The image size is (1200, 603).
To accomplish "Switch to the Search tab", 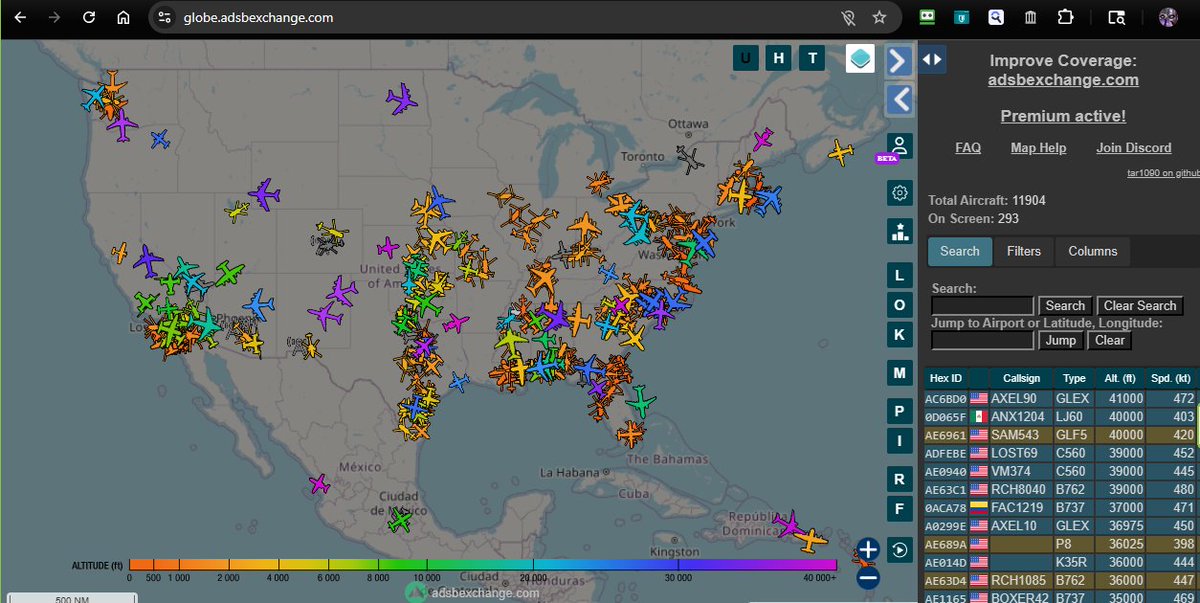I will (960, 251).
